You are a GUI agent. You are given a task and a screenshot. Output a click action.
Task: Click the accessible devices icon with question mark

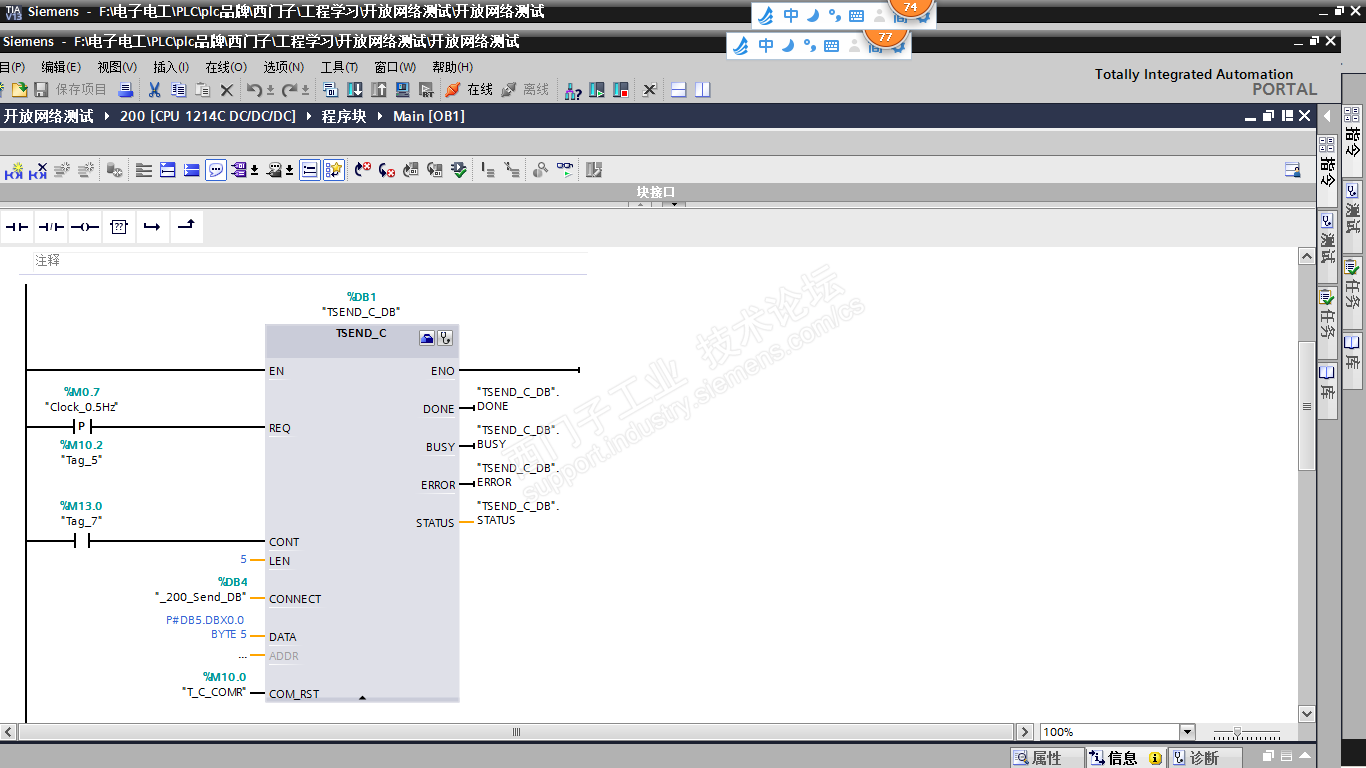tap(573, 90)
